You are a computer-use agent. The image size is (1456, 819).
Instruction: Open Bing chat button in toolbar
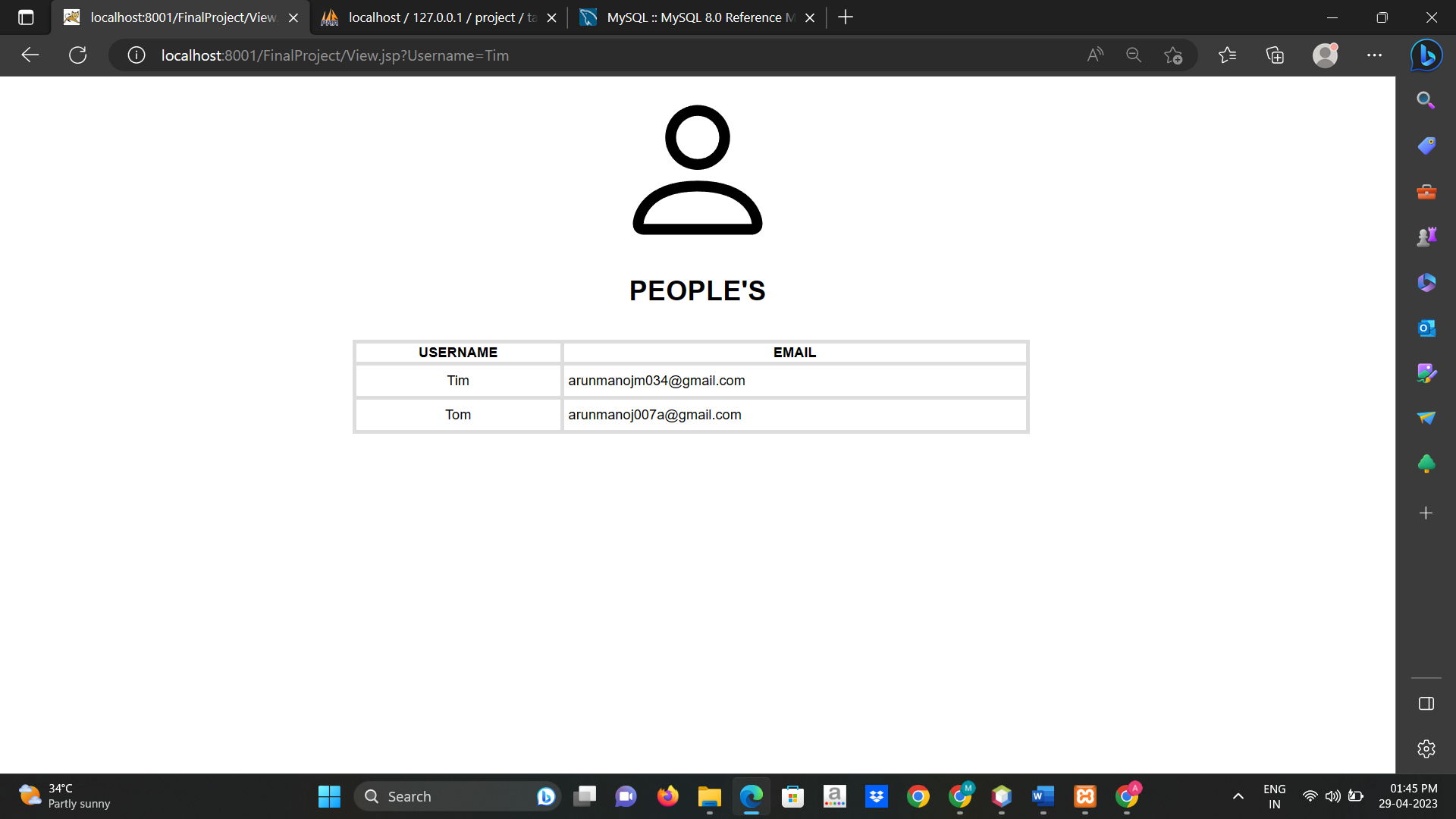1426,55
